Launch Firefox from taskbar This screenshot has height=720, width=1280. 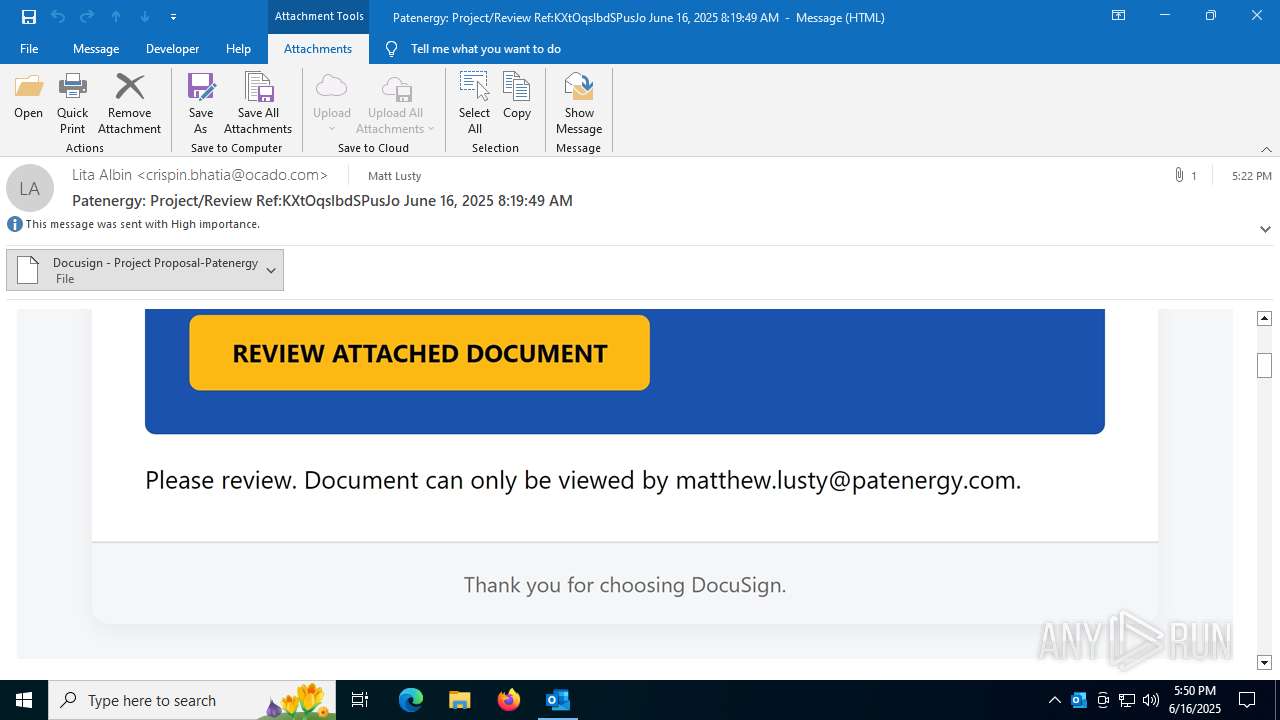(509, 700)
